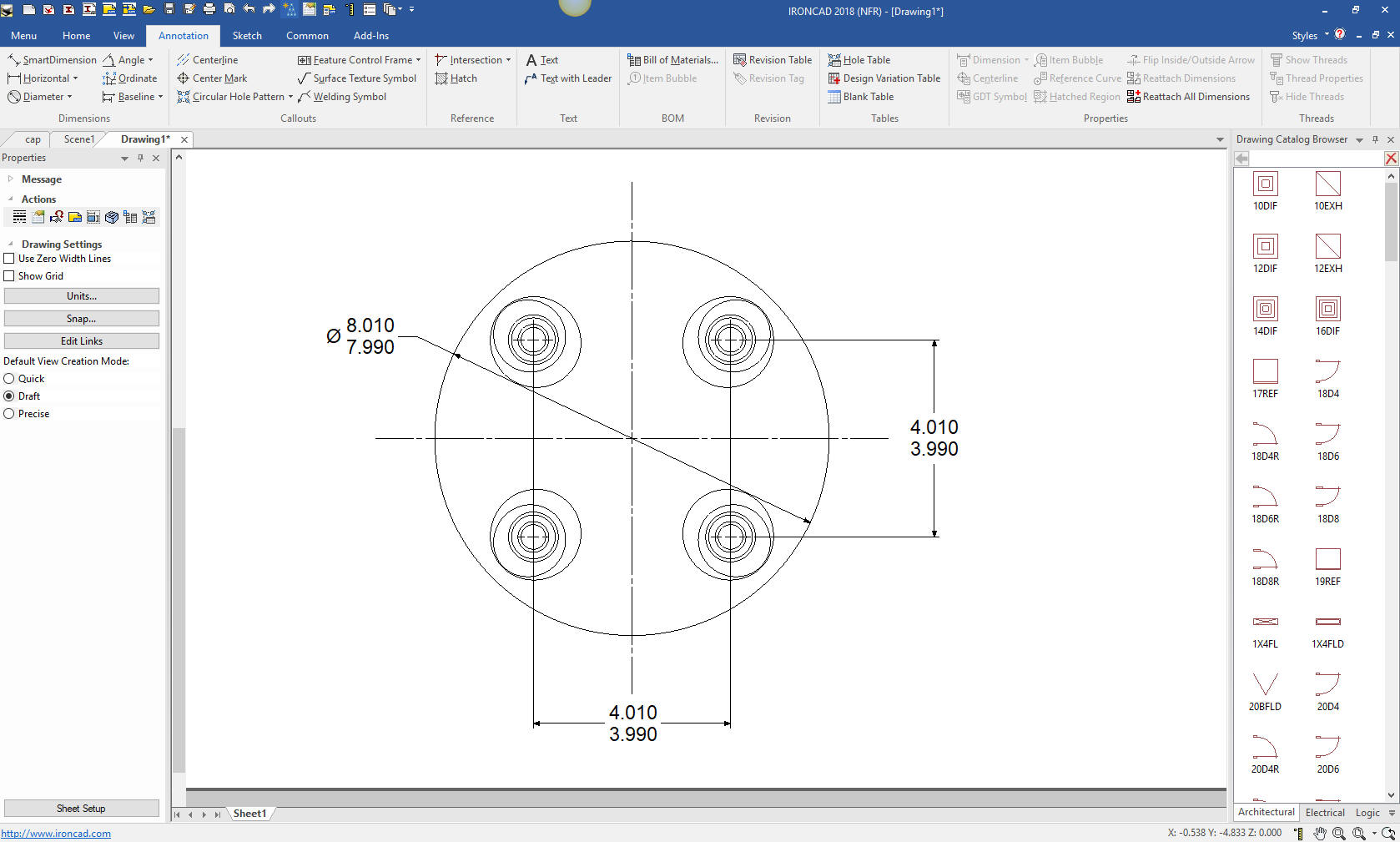This screenshot has height=842, width=1400.
Task: Open the Intersection dropdown
Action: (x=508, y=60)
